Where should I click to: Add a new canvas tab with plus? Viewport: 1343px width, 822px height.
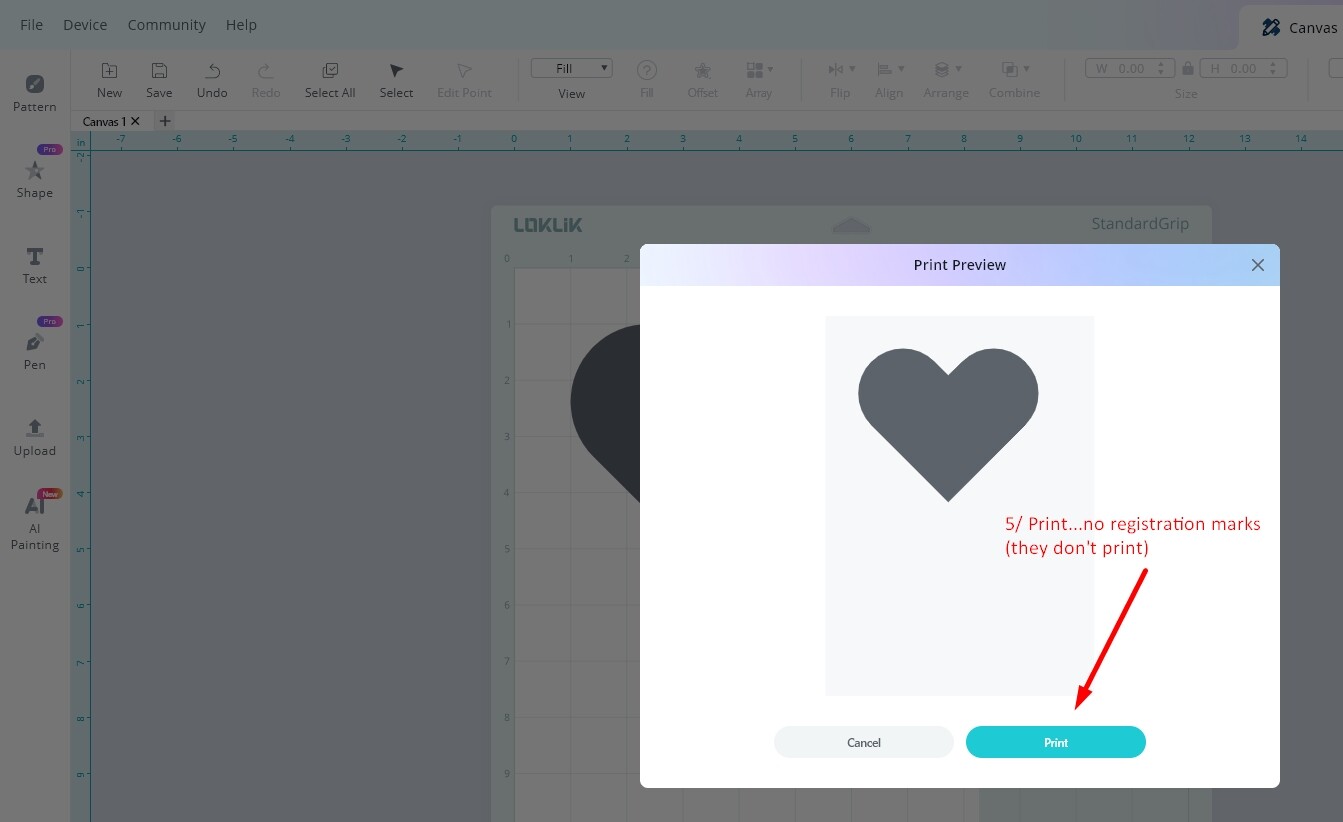(x=166, y=121)
